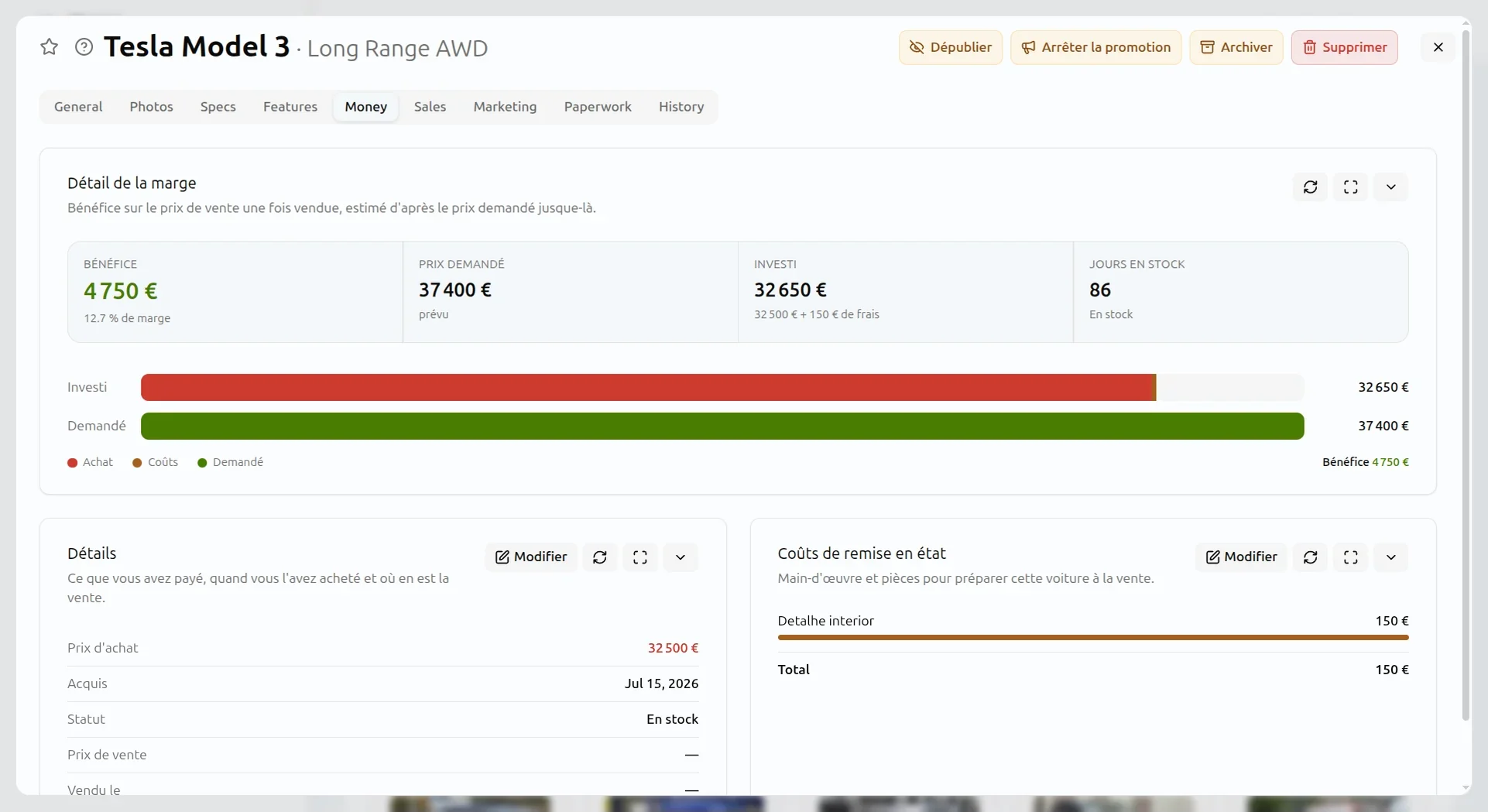Click the green Demandé progress bar

tap(722, 426)
